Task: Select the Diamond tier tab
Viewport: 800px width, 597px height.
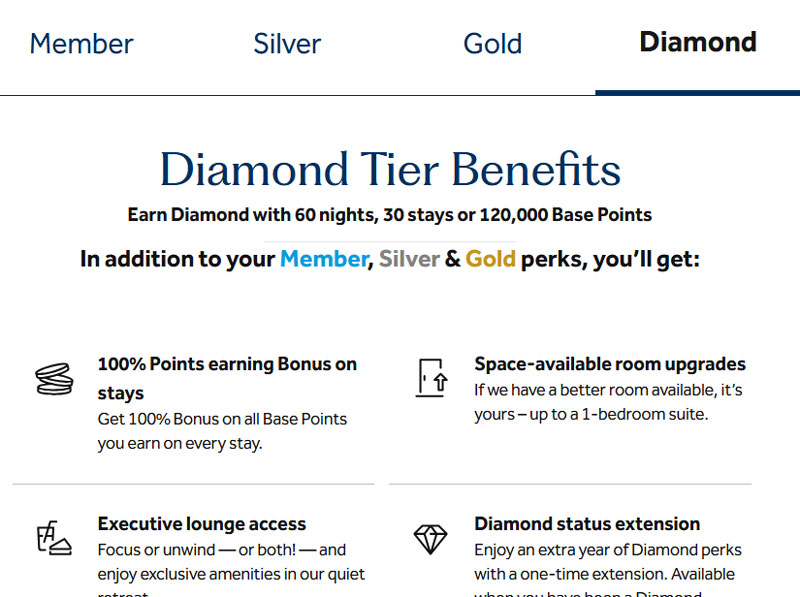Action: [697, 42]
